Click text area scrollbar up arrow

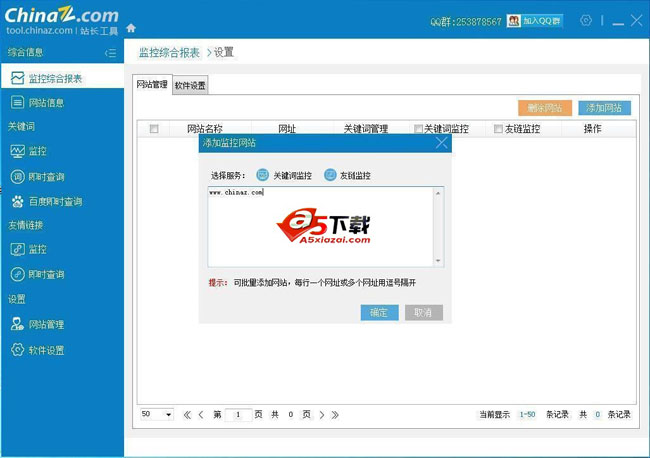click(x=438, y=193)
